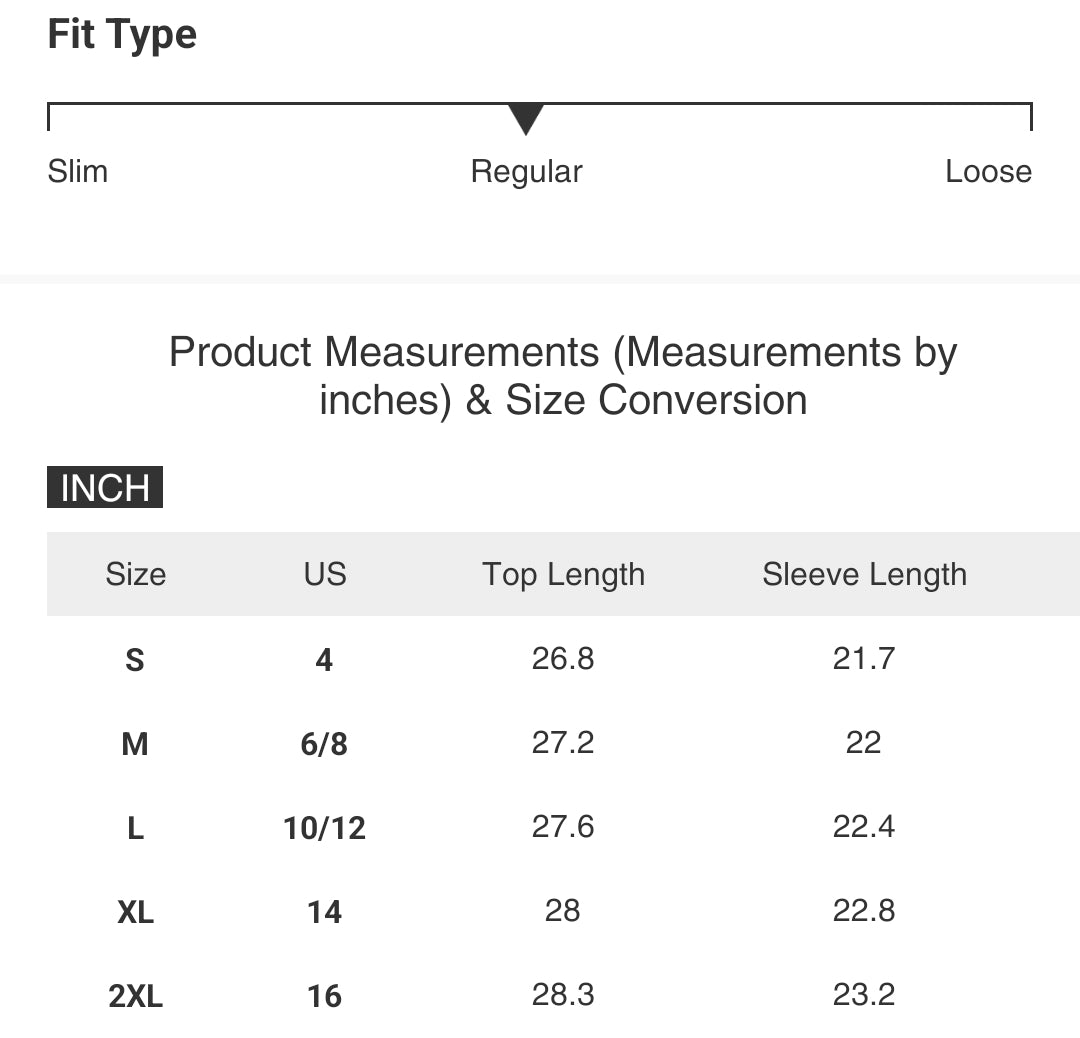Click the Slim fit label

(x=78, y=171)
